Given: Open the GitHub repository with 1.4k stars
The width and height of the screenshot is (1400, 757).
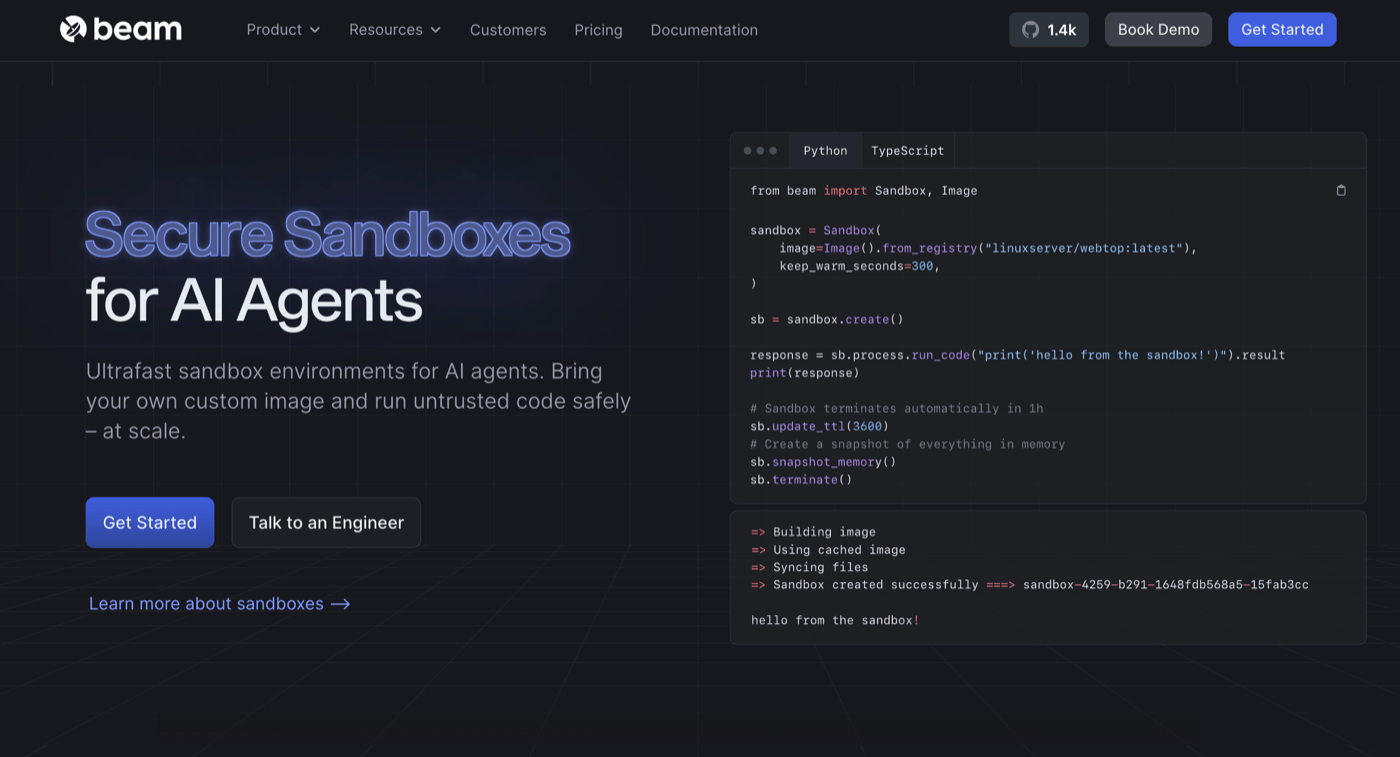Looking at the screenshot, I should coord(1048,30).
